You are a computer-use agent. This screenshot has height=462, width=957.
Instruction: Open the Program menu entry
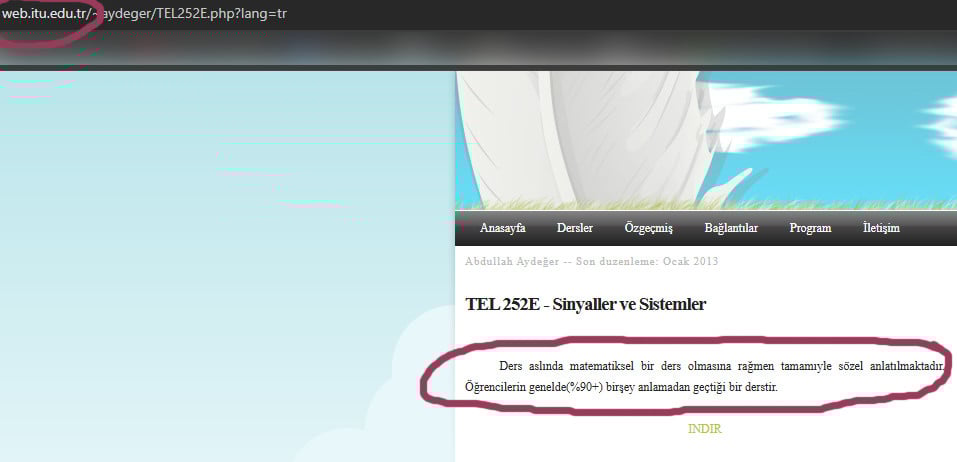810,228
